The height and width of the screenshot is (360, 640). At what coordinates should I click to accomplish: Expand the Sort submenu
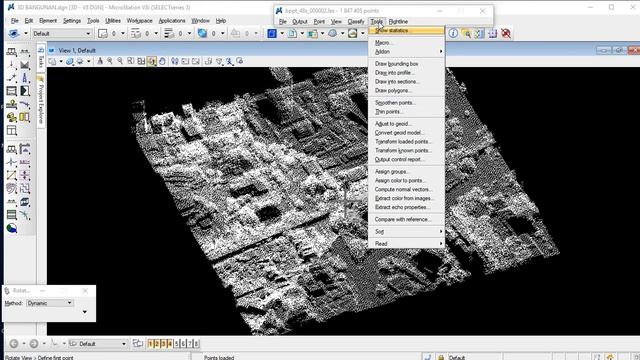tap(406, 232)
